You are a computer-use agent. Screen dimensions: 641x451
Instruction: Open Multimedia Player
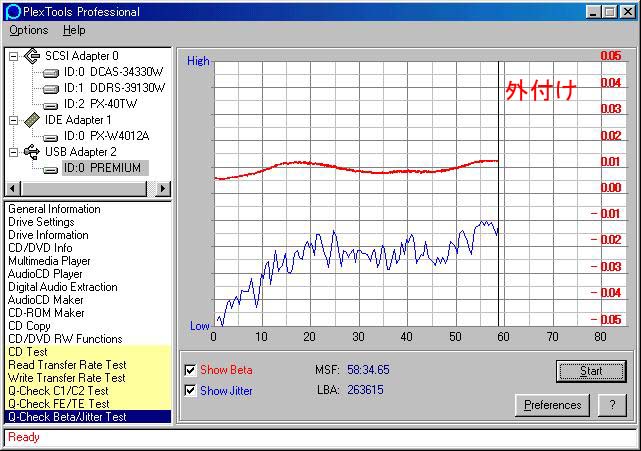point(49,261)
